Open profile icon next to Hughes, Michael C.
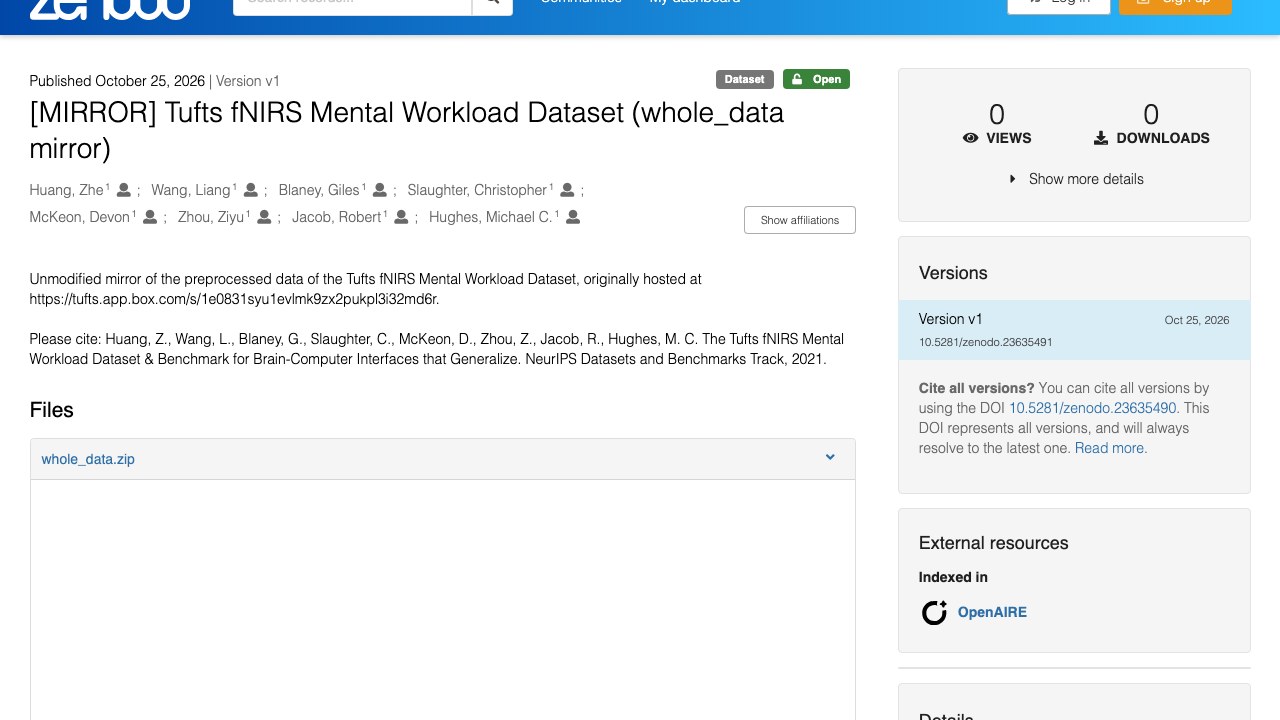The image size is (1280, 720). tap(574, 217)
